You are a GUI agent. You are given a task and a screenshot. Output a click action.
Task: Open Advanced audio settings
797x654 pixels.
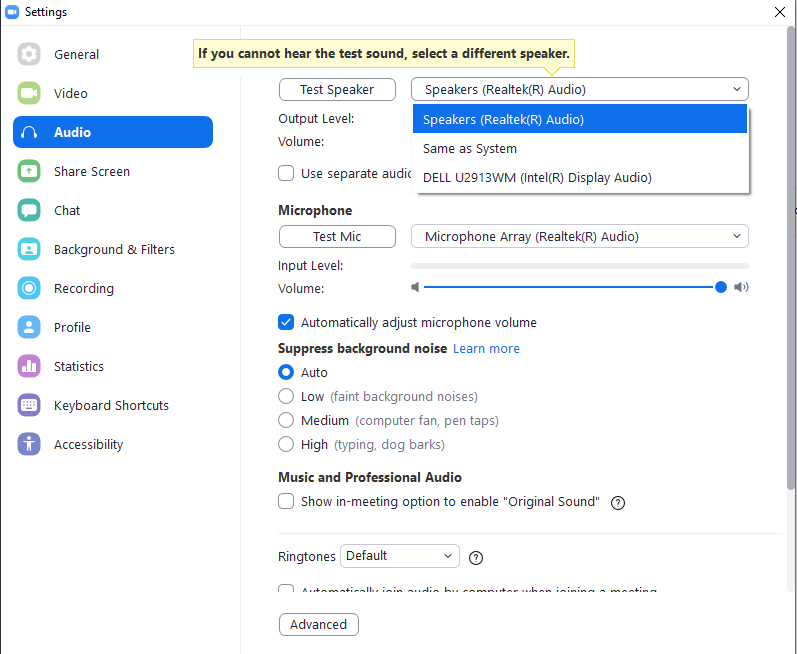tap(319, 625)
